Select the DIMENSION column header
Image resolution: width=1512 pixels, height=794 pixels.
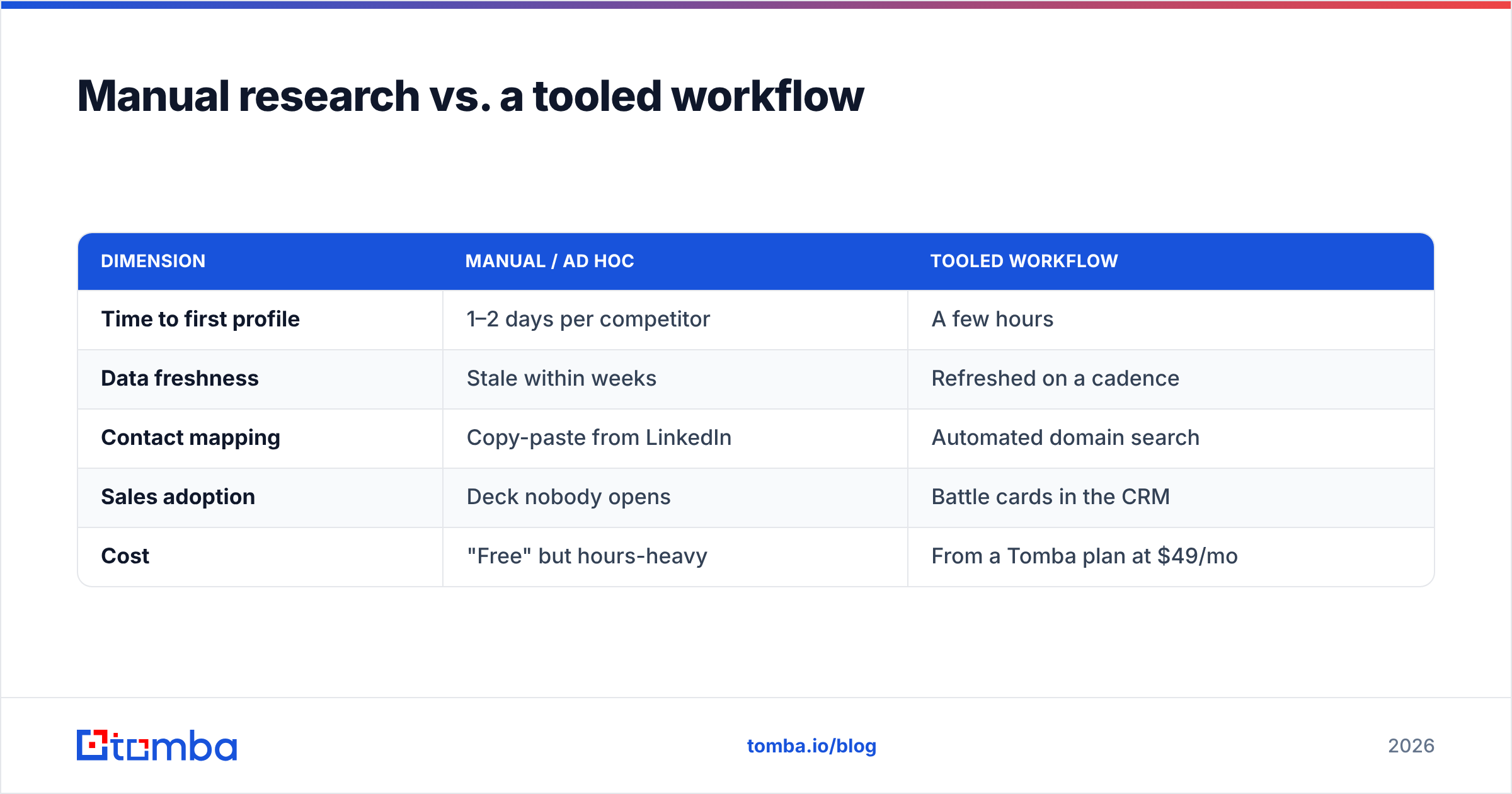pos(260,261)
